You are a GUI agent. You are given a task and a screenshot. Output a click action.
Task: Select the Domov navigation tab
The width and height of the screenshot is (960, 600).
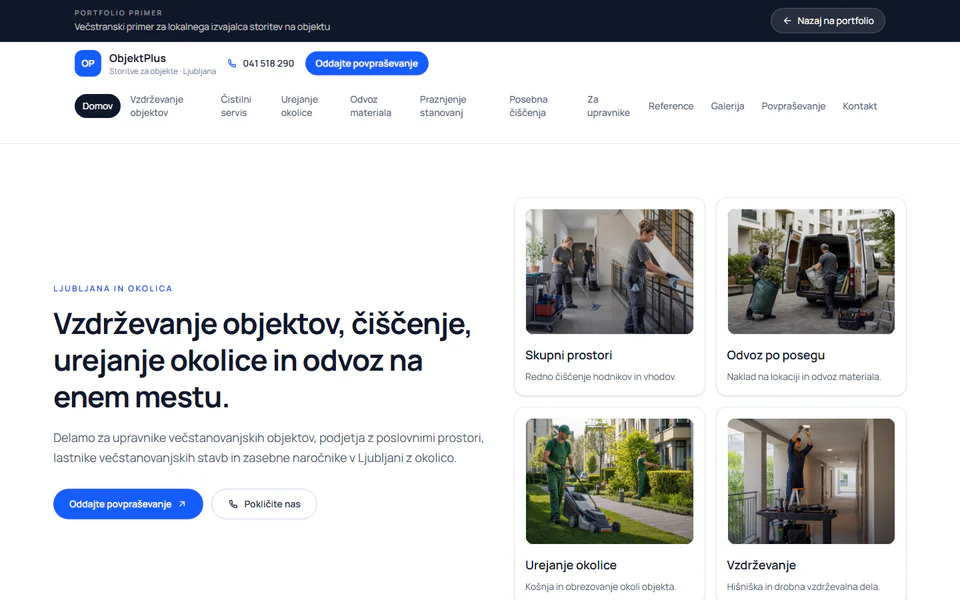[x=97, y=106]
